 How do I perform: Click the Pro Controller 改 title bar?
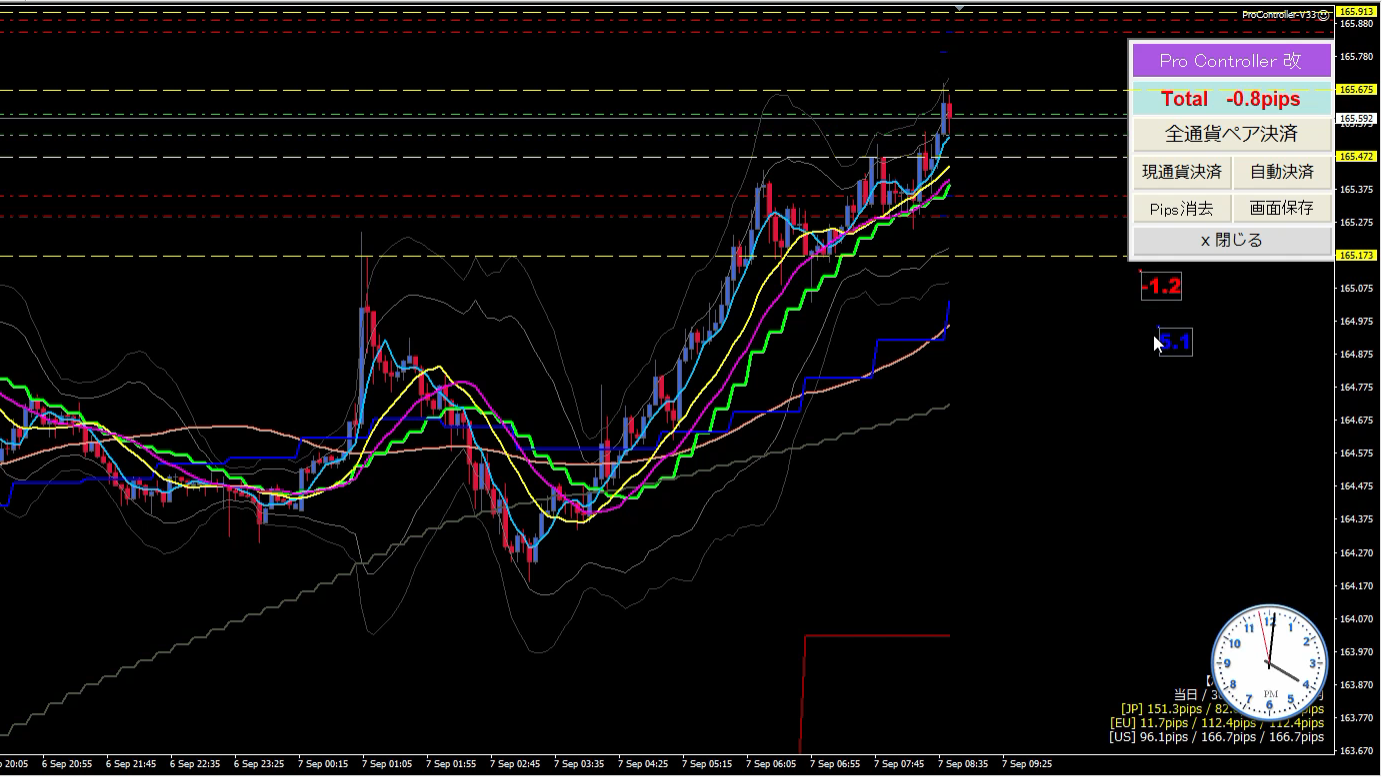pyautogui.click(x=1231, y=61)
